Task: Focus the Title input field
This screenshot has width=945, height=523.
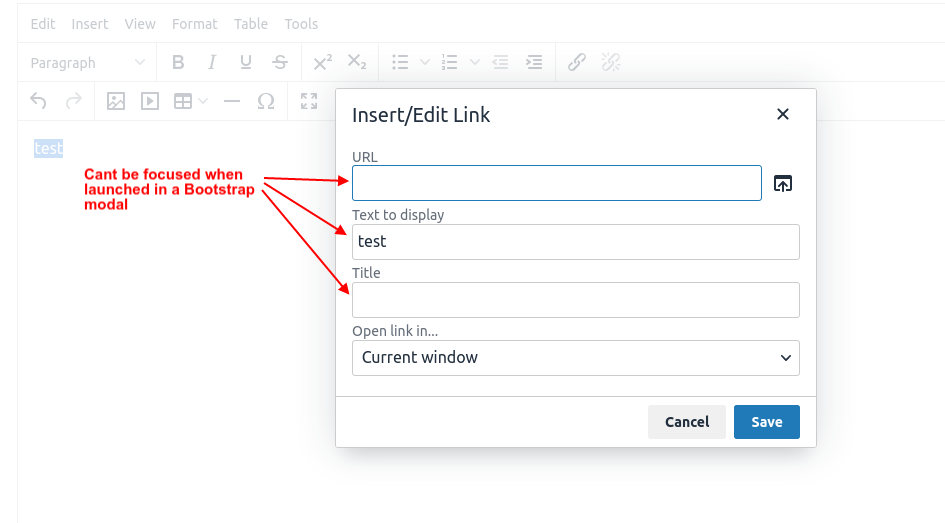Action: [x=576, y=300]
